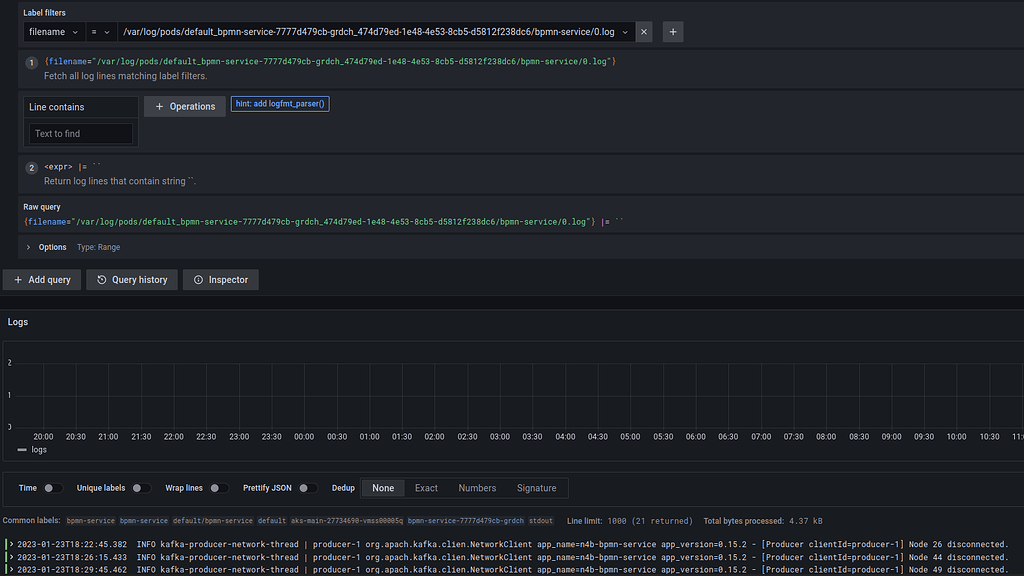Open Query history
This screenshot has width=1024, height=576.
(131, 279)
